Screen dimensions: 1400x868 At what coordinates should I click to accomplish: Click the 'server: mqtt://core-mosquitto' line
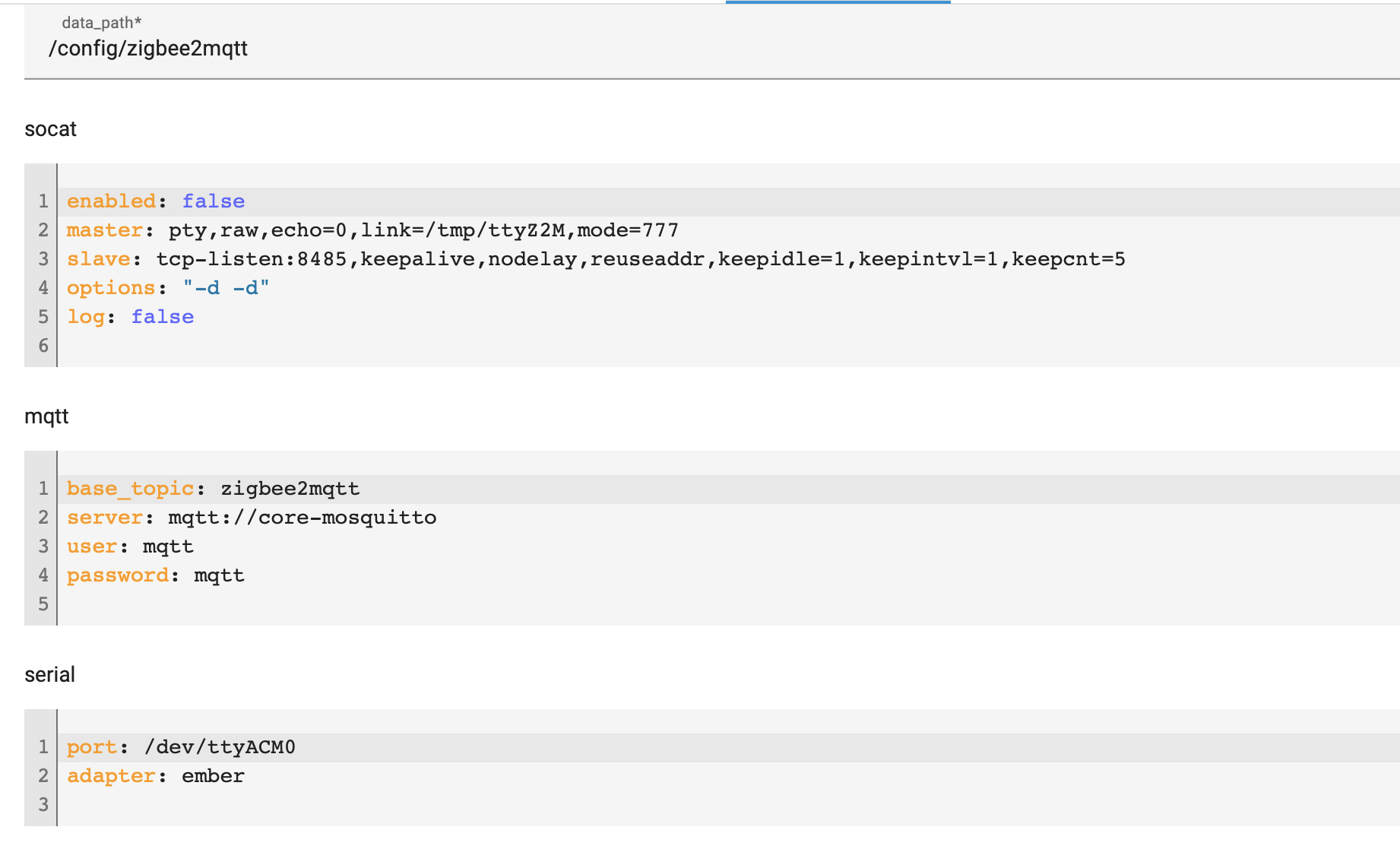click(x=729, y=518)
